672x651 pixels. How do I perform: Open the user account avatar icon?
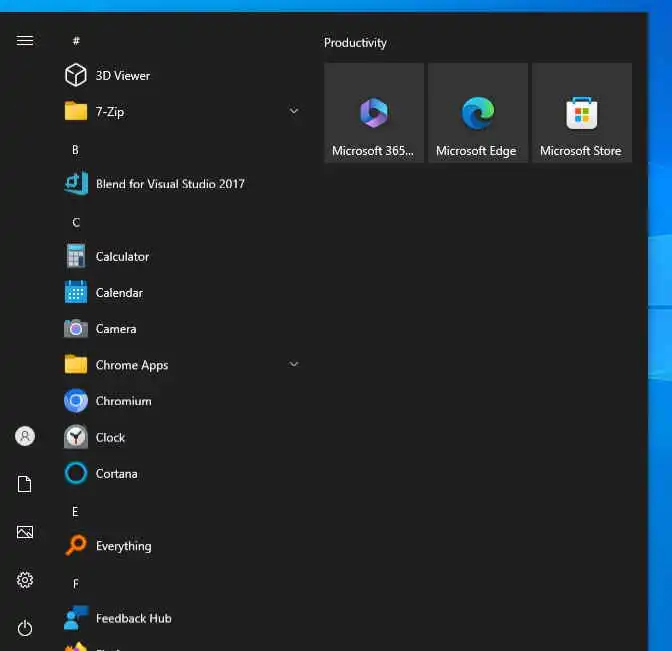[25, 436]
